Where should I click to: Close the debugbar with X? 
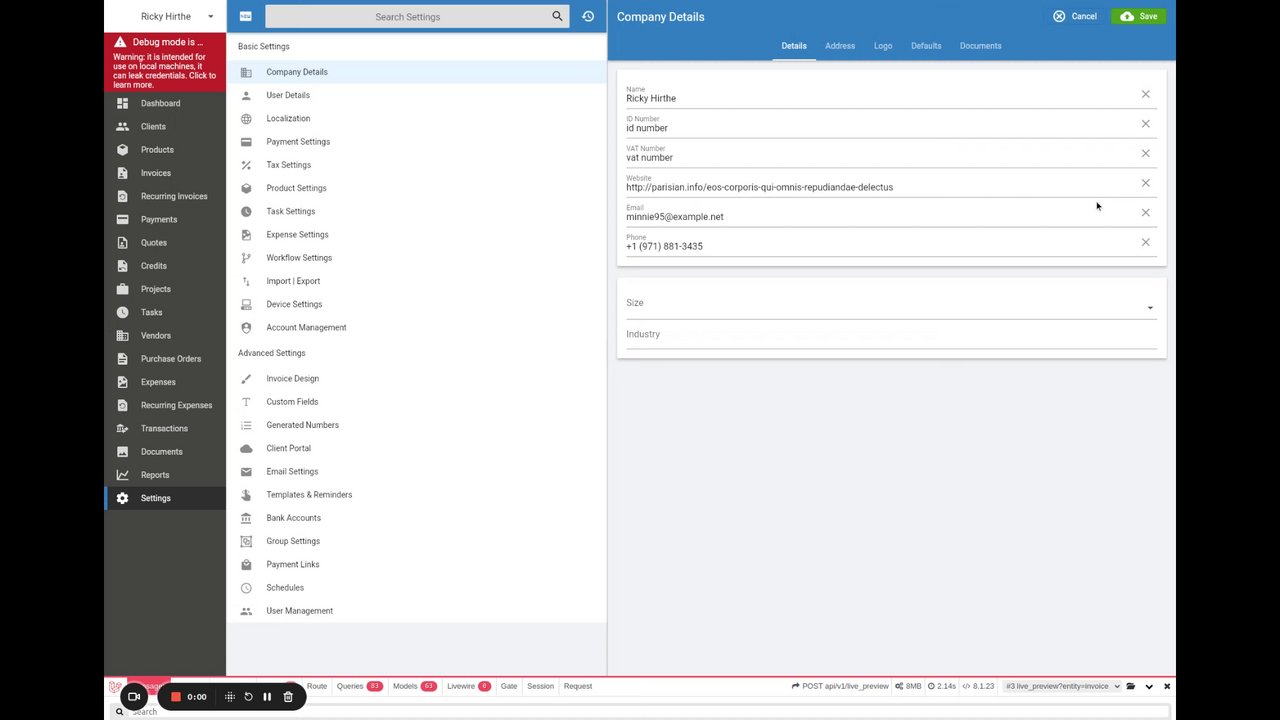pyautogui.click(x=1167, y=686)
